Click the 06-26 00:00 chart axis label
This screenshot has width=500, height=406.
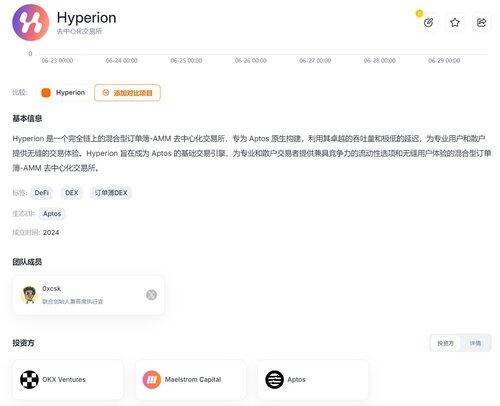[x=251, y=61]
